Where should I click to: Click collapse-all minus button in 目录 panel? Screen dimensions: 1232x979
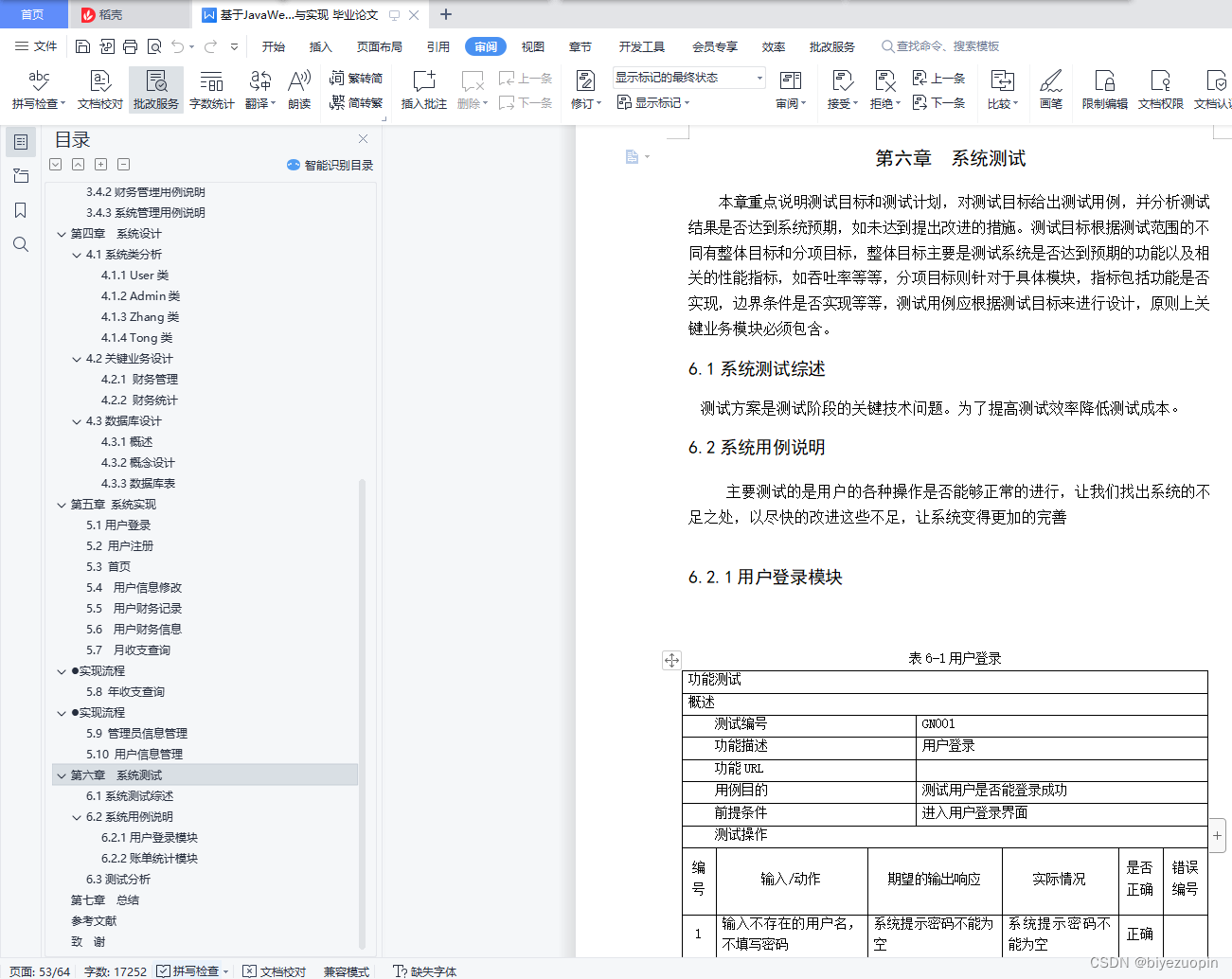point(123,165)
